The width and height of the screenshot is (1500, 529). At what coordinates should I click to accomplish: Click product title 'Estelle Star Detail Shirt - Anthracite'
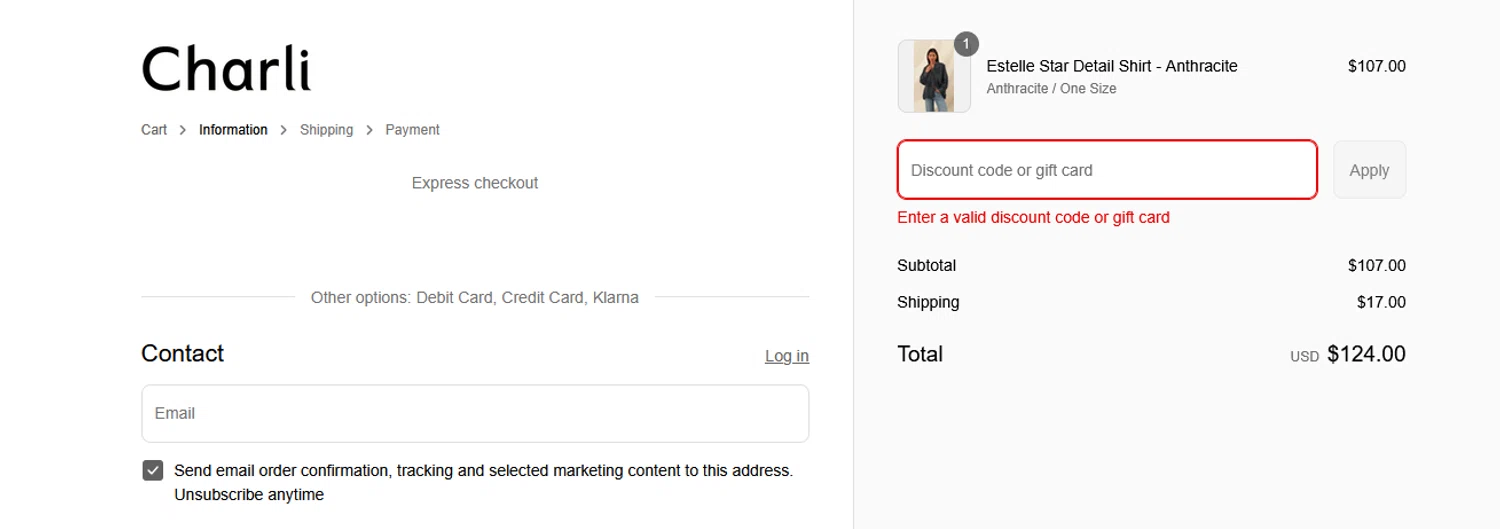coord(1112,66)
